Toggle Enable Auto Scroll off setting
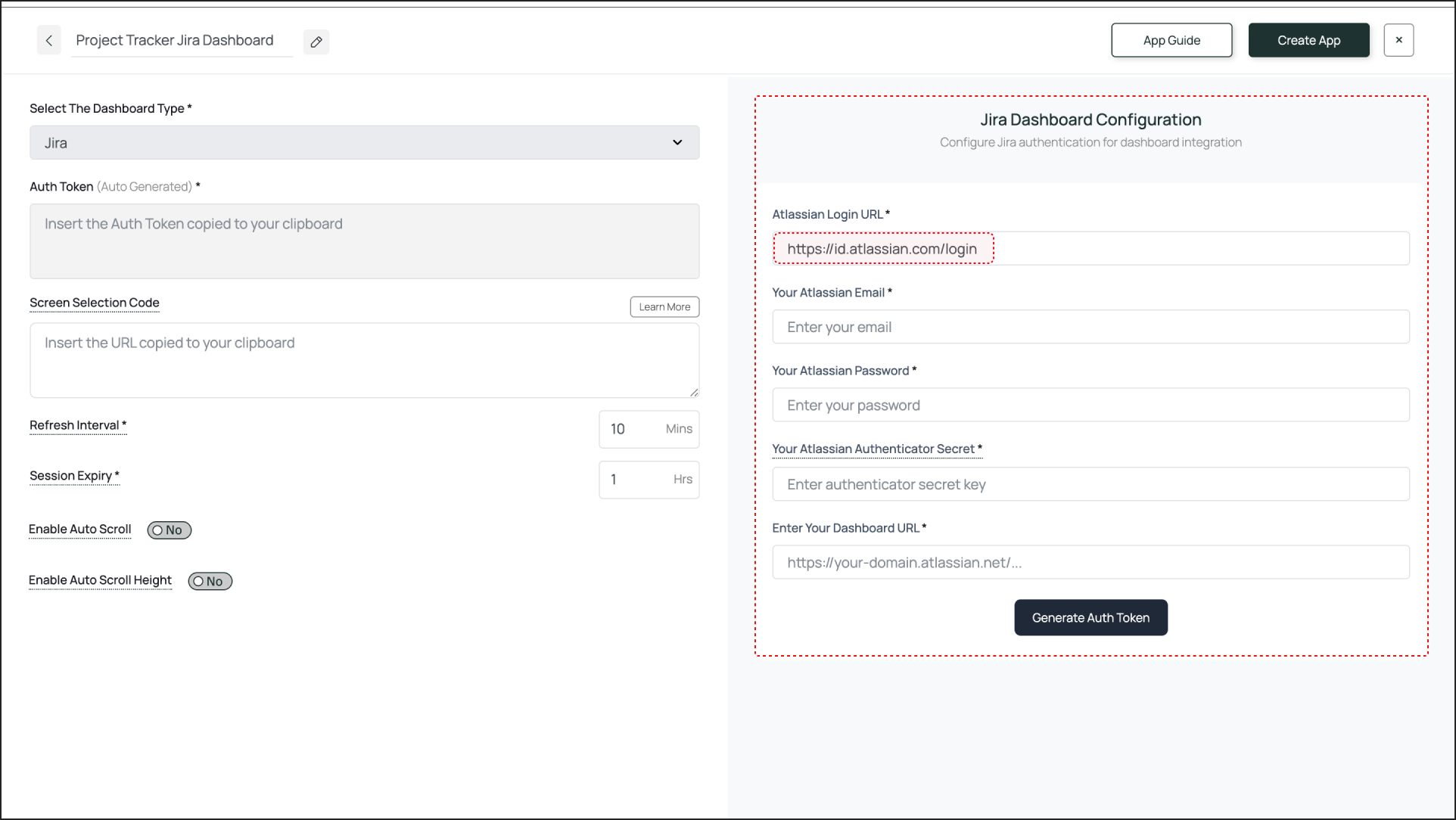The image size is (1456, 820). [169, 530]
